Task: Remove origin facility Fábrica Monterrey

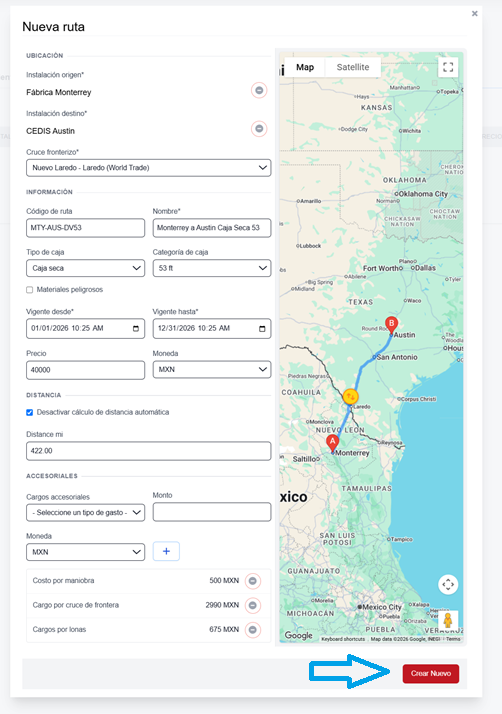Action: tap(259, 90)
